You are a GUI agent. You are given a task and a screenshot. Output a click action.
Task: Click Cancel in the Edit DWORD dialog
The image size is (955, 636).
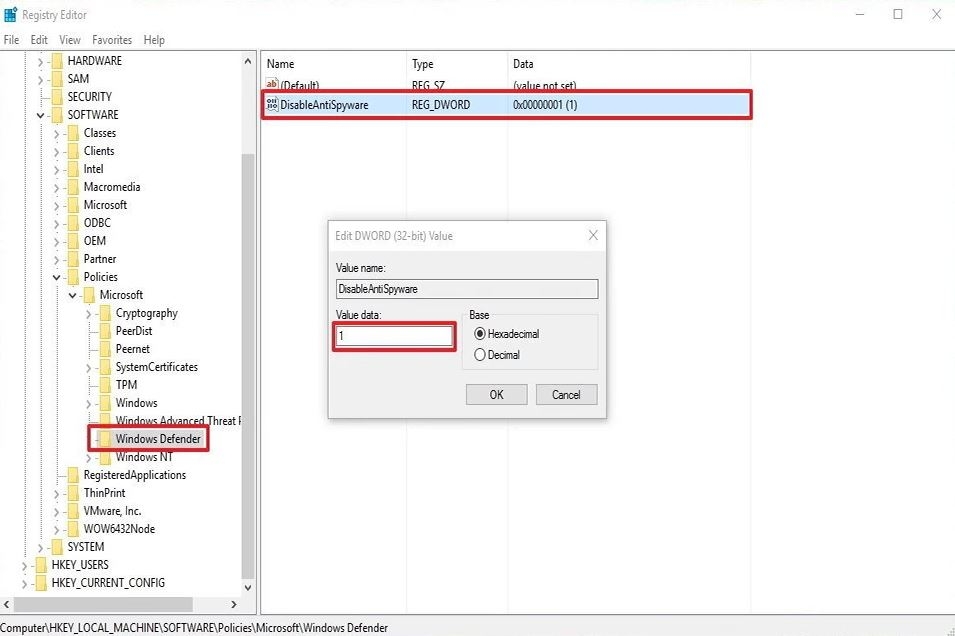pos(566,394)
